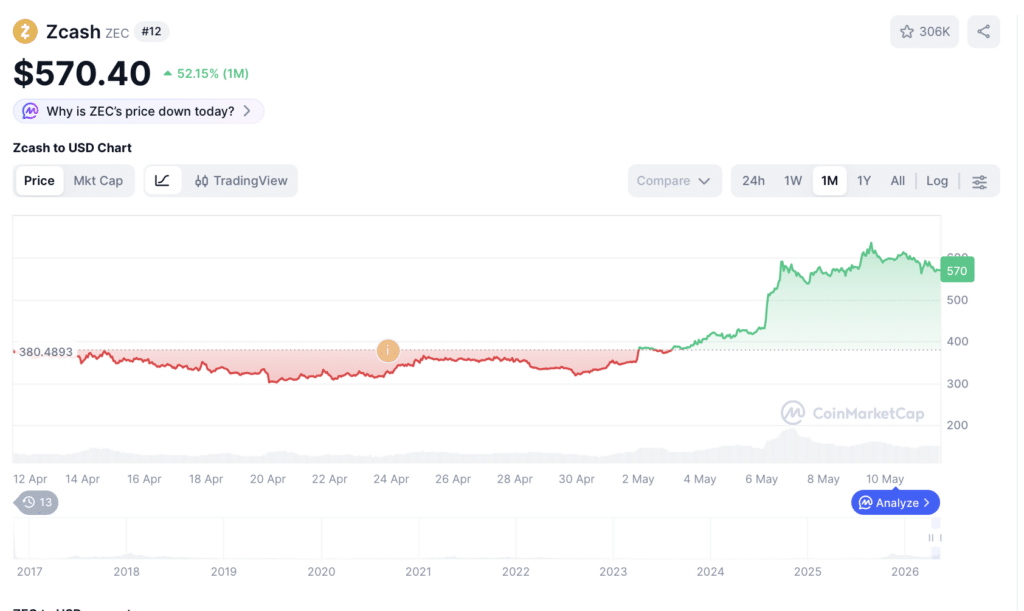The width and height of the screenshot is (1024, 611).
Task: Click the 300 y-axis price label
Action: pos(957,384)
